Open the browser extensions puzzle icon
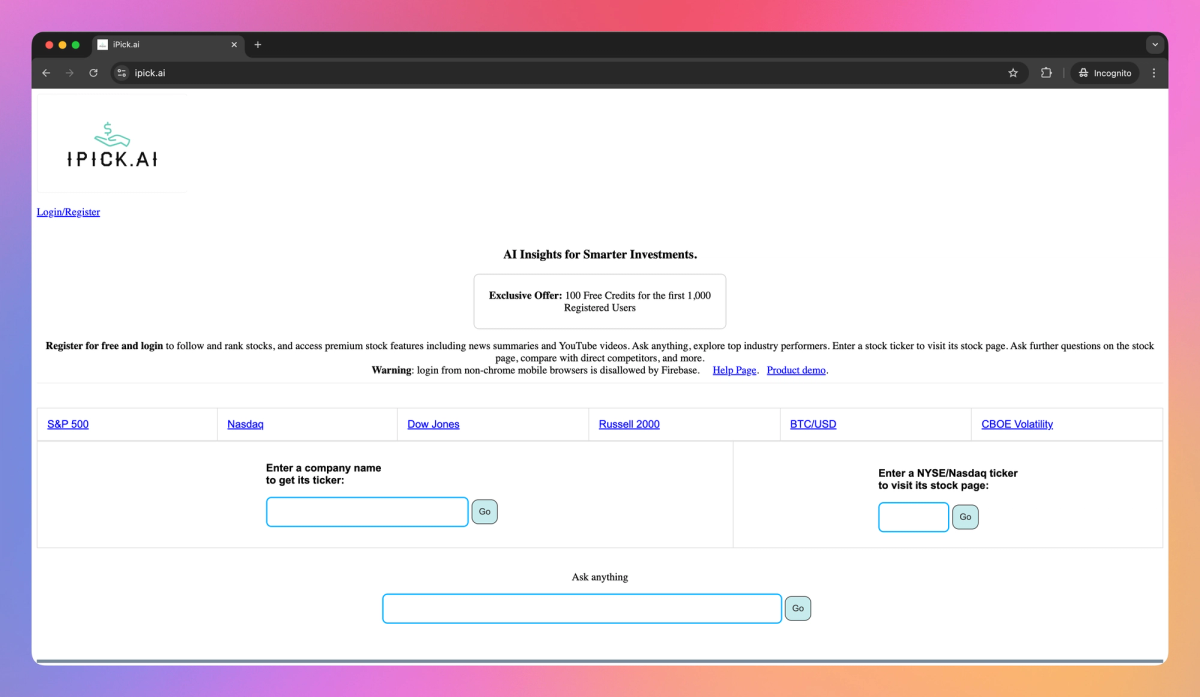The image size is (1200, 697). (1045, 72)
